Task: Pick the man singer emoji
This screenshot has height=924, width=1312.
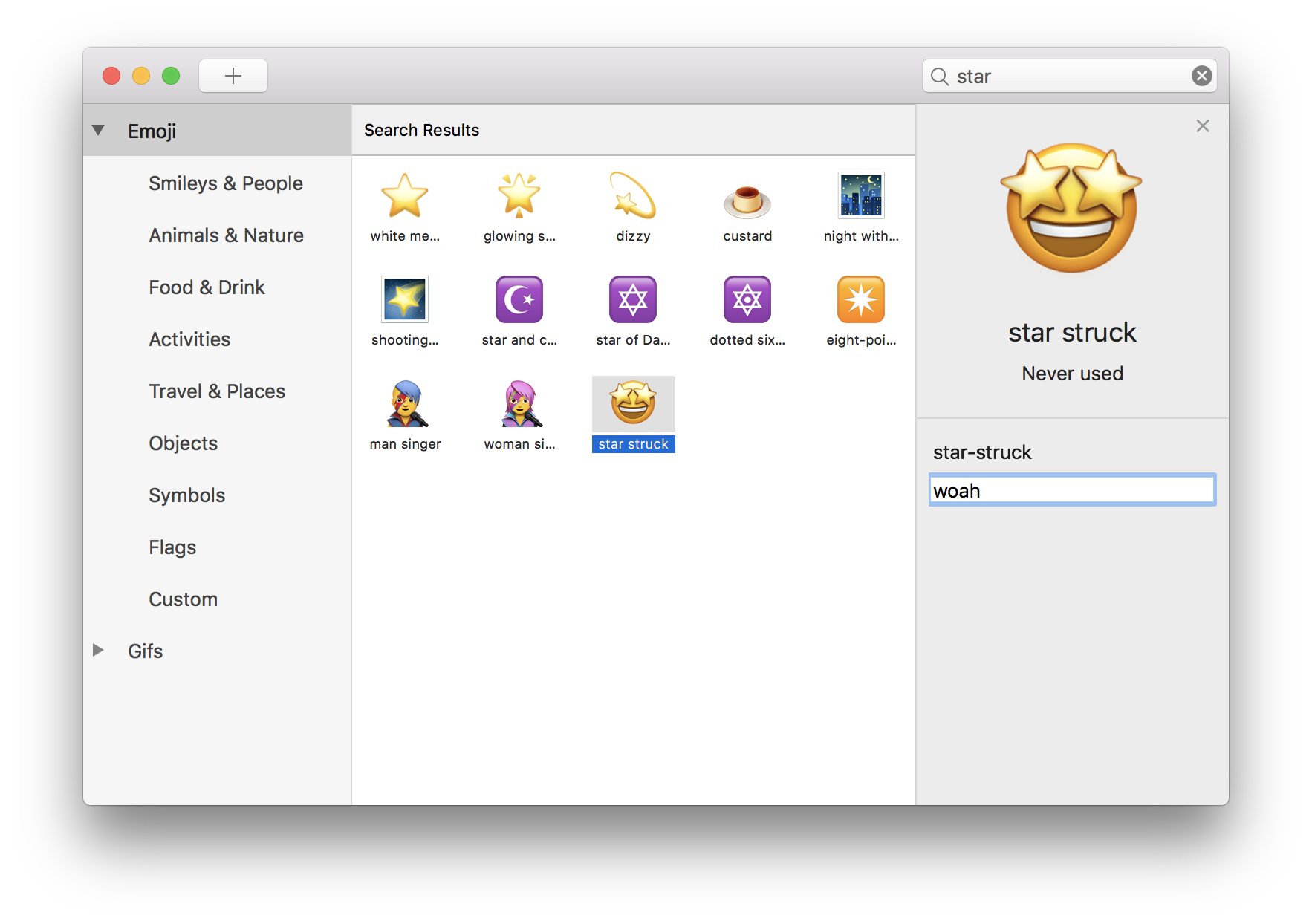Action: (406, 403)
